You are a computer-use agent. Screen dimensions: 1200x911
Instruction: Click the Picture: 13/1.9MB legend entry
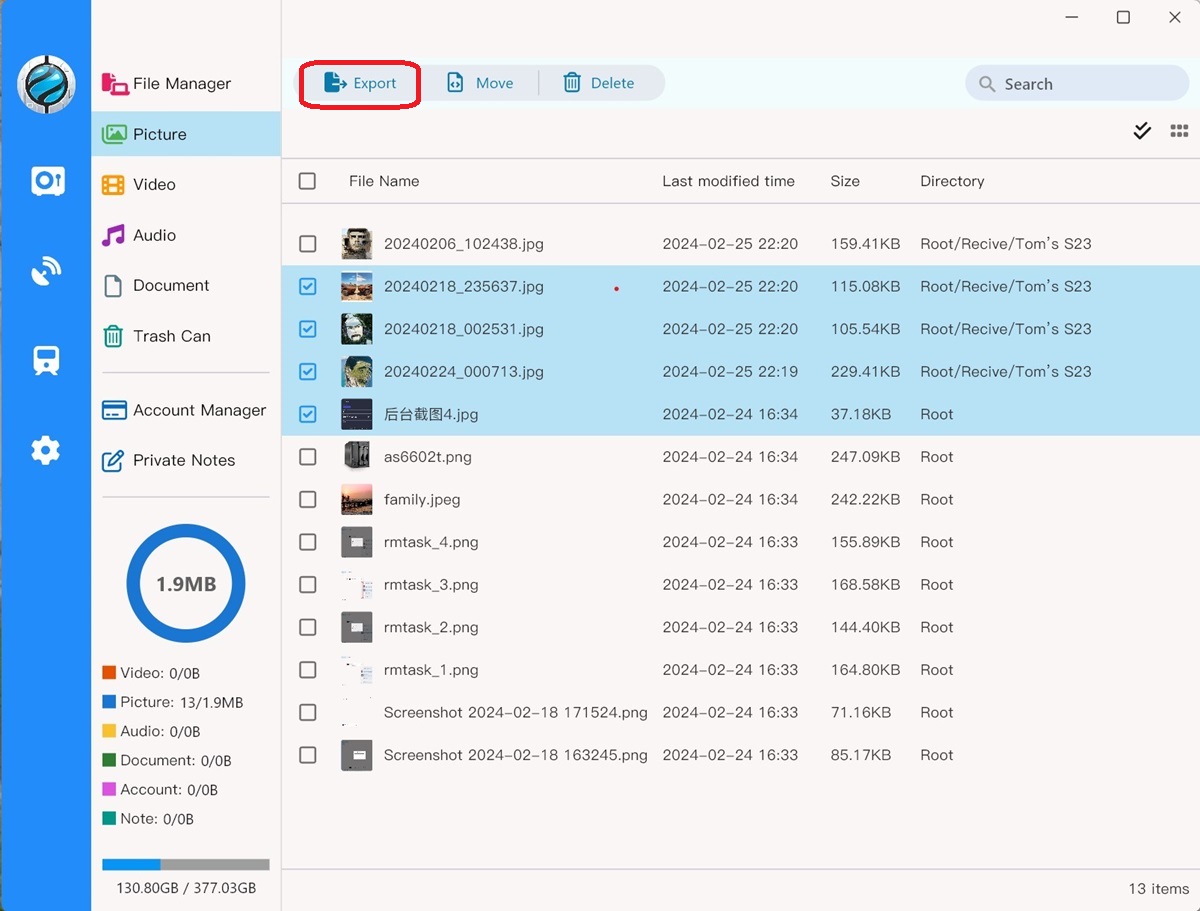172,702
